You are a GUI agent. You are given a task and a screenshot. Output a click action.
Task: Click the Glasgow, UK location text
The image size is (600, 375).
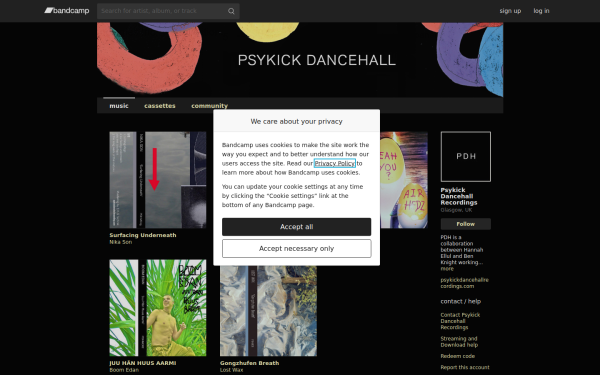[x=456, y=210]
